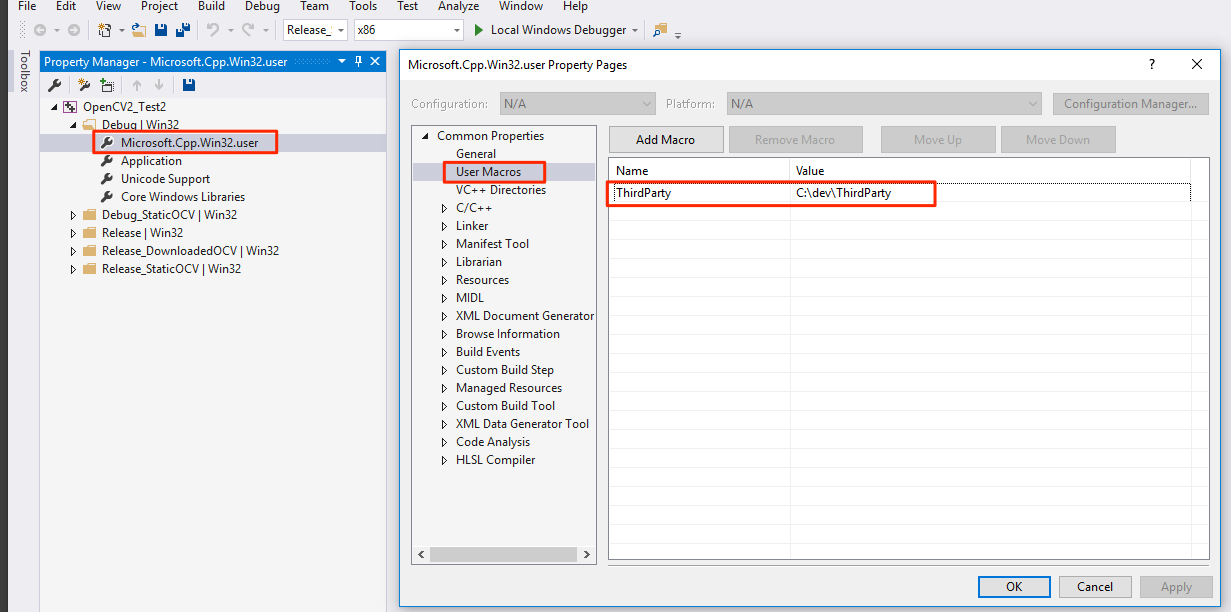This screenshot has height=612, width=1231.
Task: Click Find in Files icon in toolbar
Action: [x=660, y=30]
